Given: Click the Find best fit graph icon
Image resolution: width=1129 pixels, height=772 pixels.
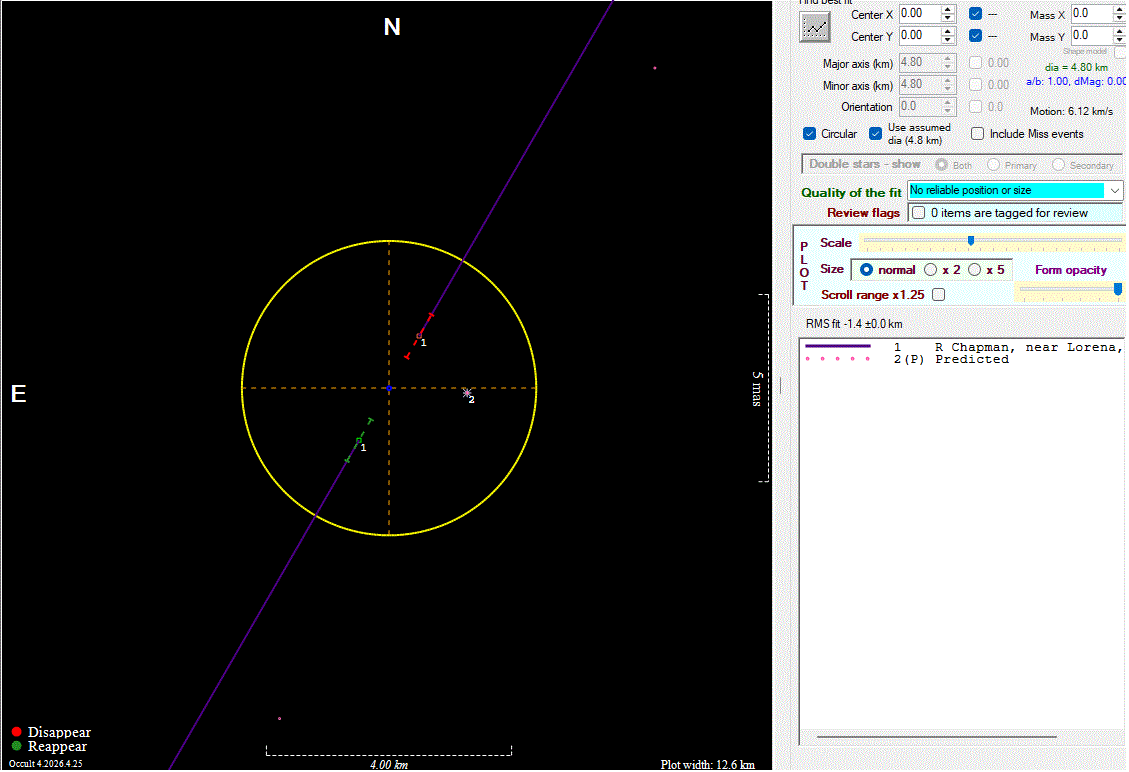Looking at the screenshot, I should pyautogui.click(x=814, y=27).
